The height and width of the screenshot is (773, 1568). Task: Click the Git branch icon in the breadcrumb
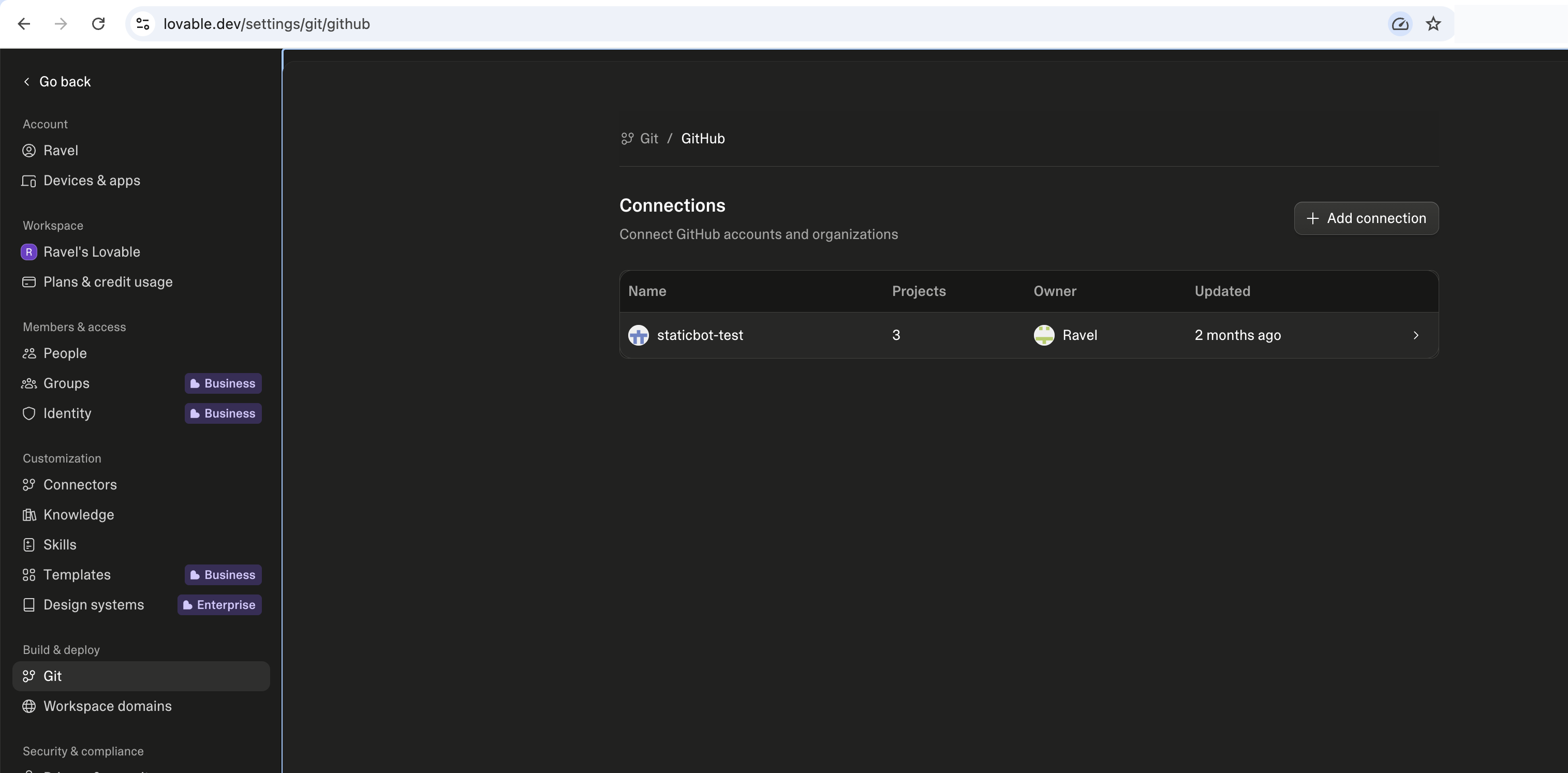[x=627, y=139]
